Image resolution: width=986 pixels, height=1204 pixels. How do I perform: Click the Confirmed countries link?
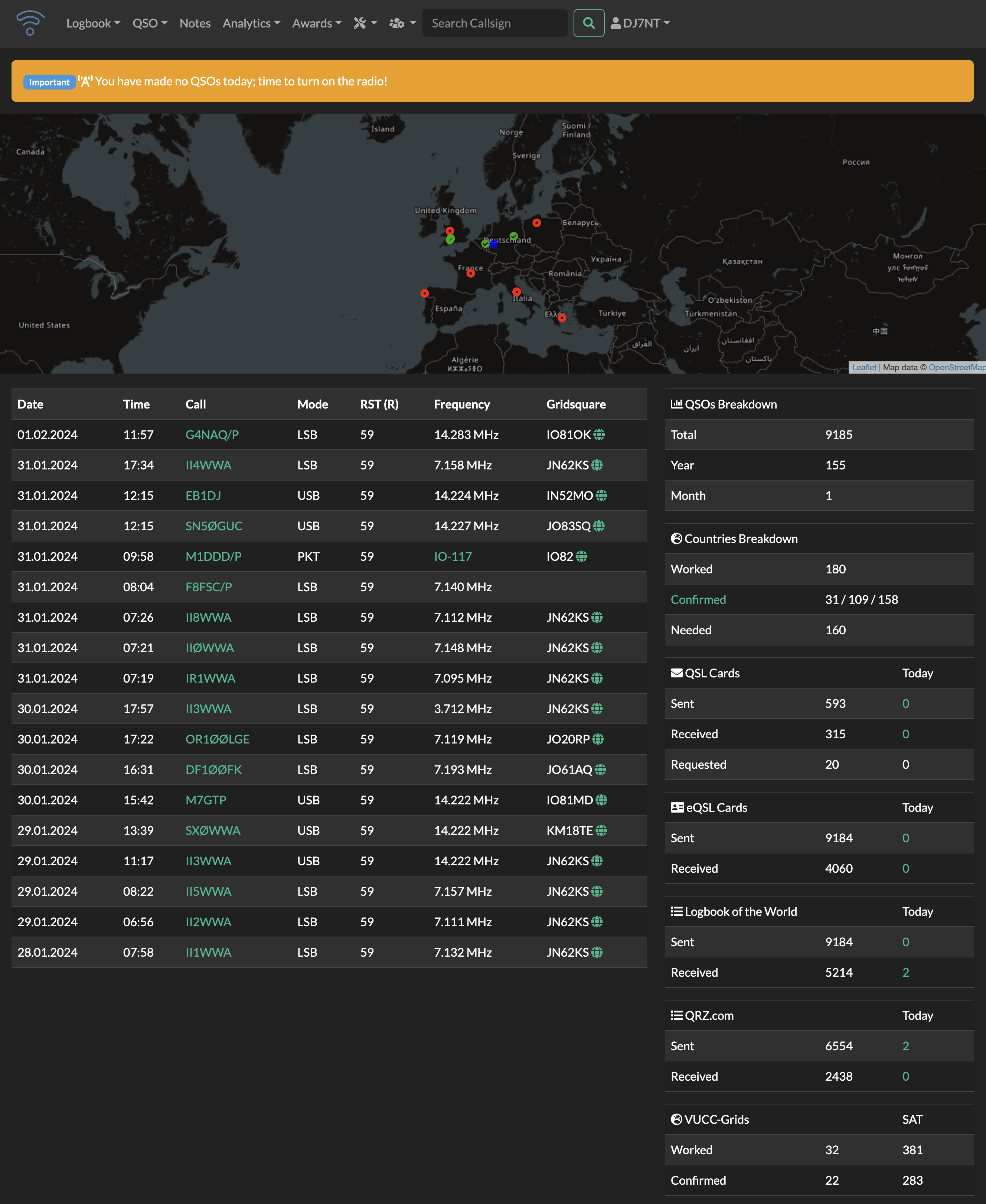(x=698, y=599)
